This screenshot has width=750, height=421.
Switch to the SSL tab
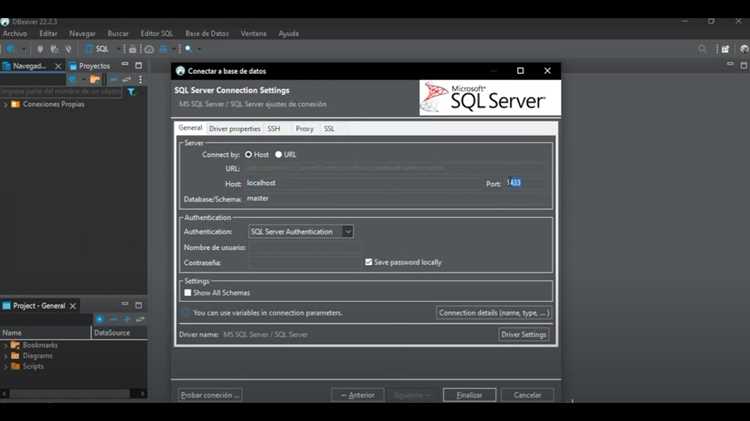point(329,129)
